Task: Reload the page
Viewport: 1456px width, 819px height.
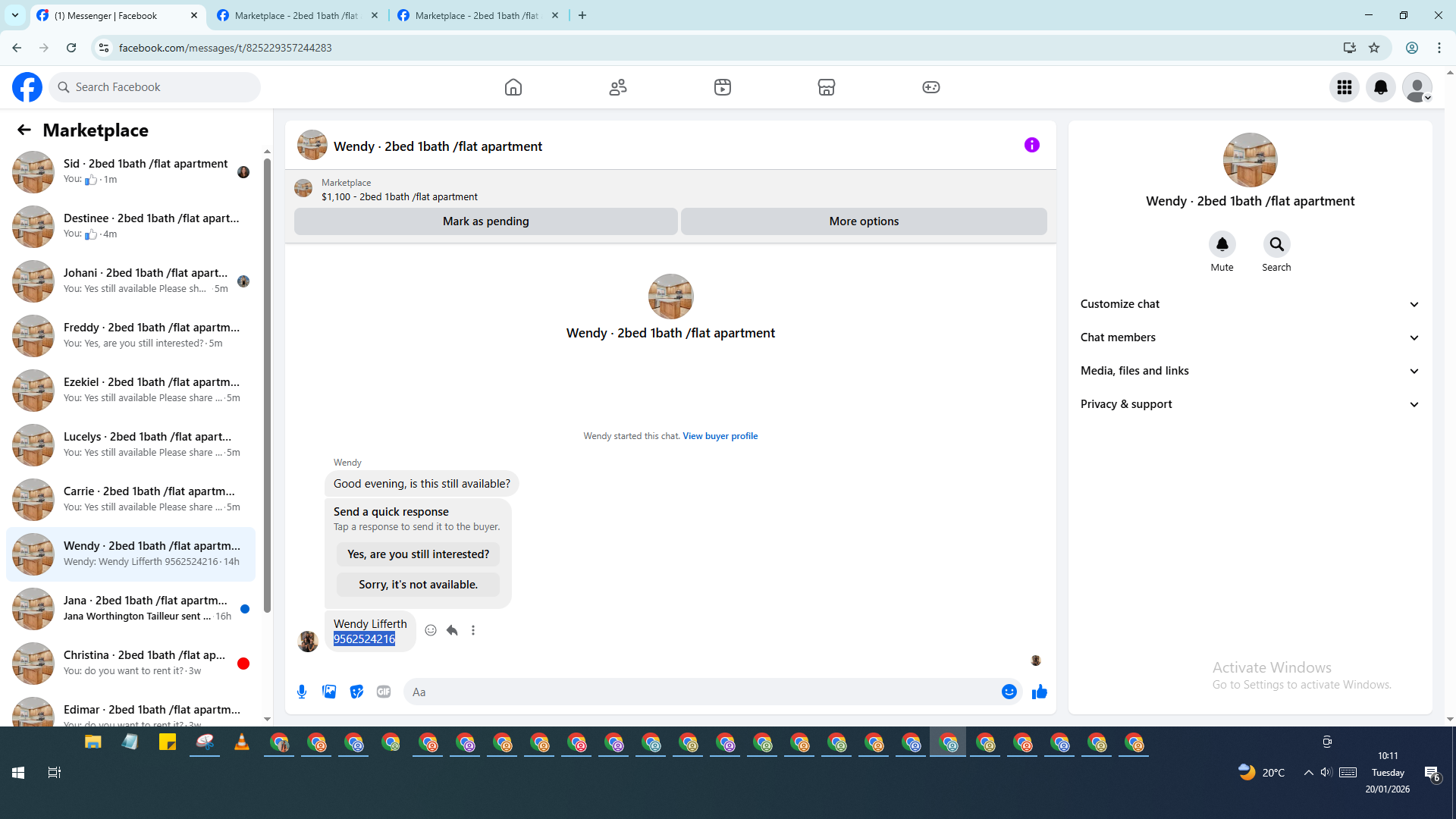Action: pyautogui.click(x=71, y=48)
